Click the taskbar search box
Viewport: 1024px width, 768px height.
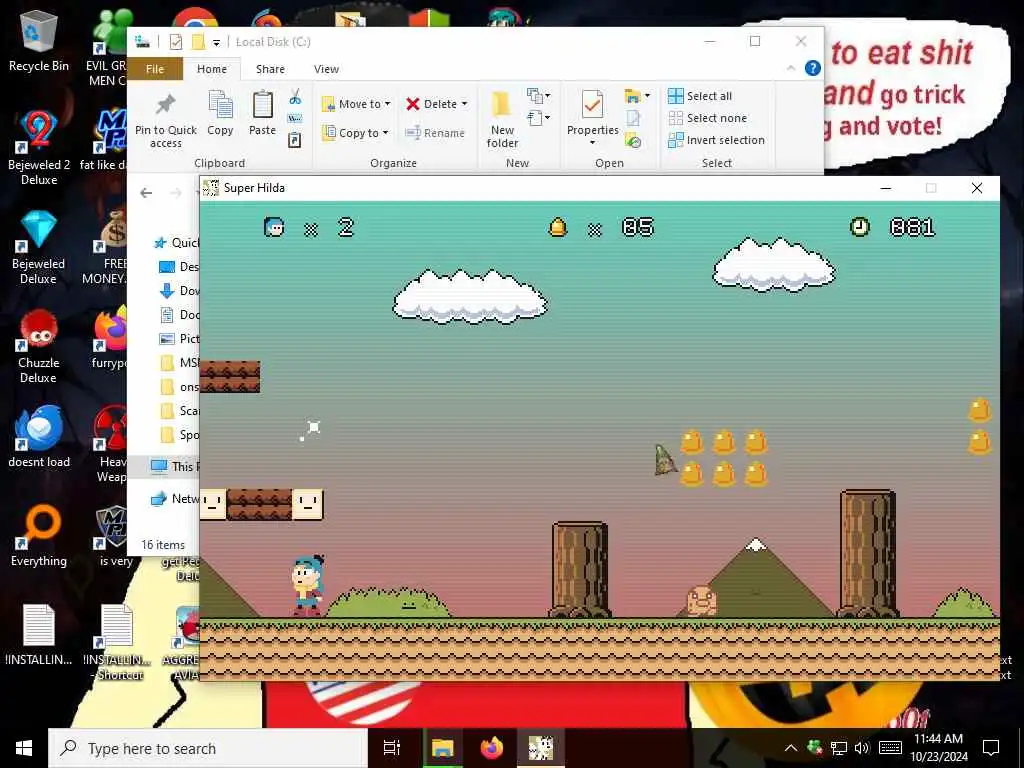click(x=208, y=748)
